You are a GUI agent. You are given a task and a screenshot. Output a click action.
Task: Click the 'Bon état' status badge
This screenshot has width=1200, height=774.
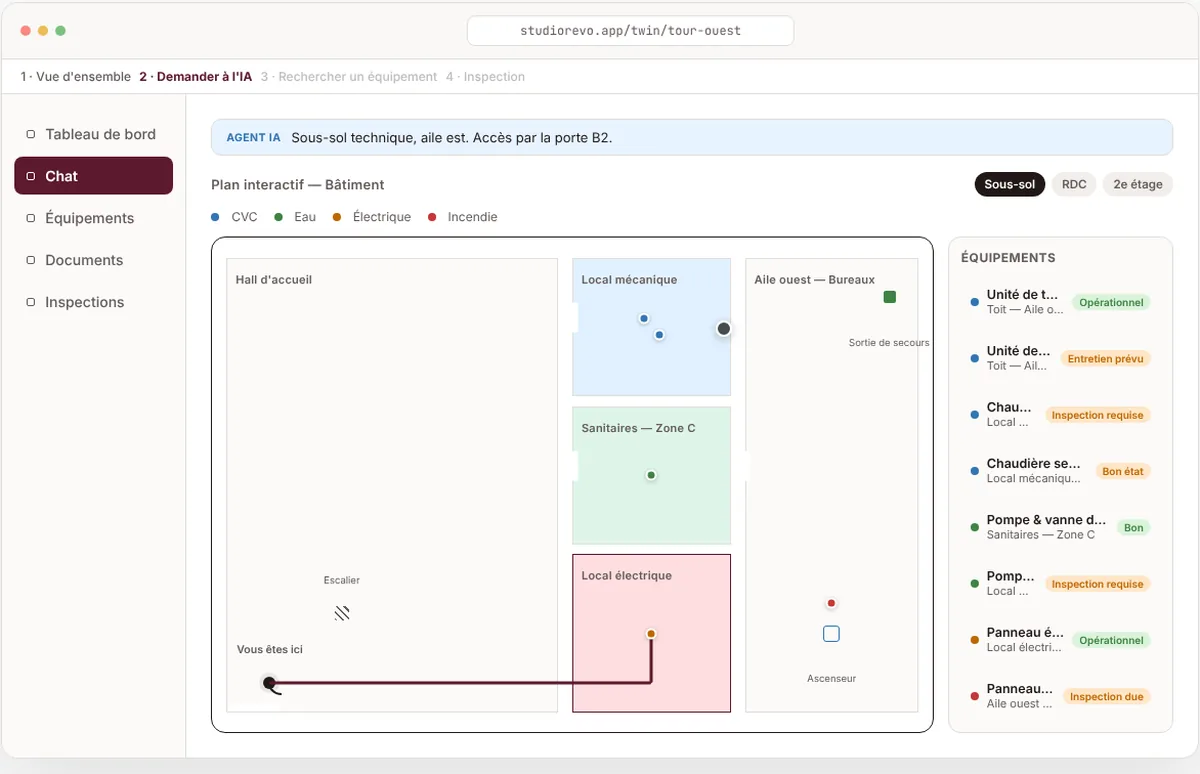point(1122,471)
